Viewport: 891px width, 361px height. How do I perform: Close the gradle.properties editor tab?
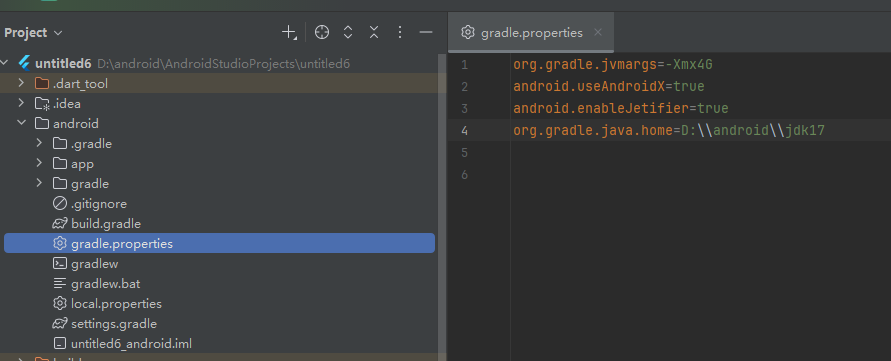(x=598, y=32)
